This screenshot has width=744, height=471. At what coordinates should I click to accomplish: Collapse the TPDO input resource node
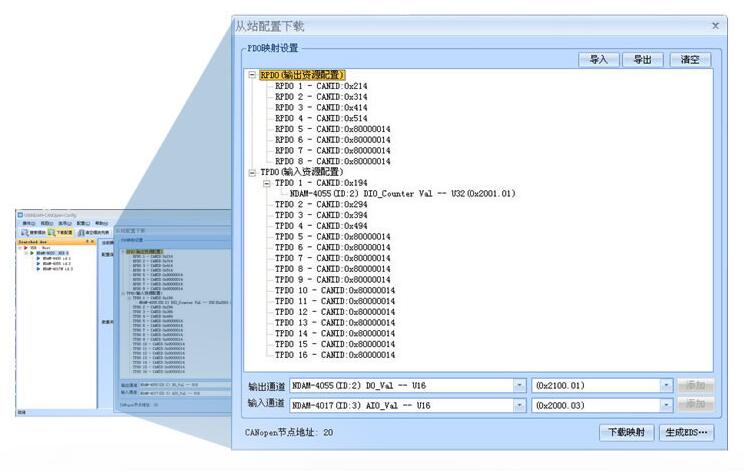252,172
